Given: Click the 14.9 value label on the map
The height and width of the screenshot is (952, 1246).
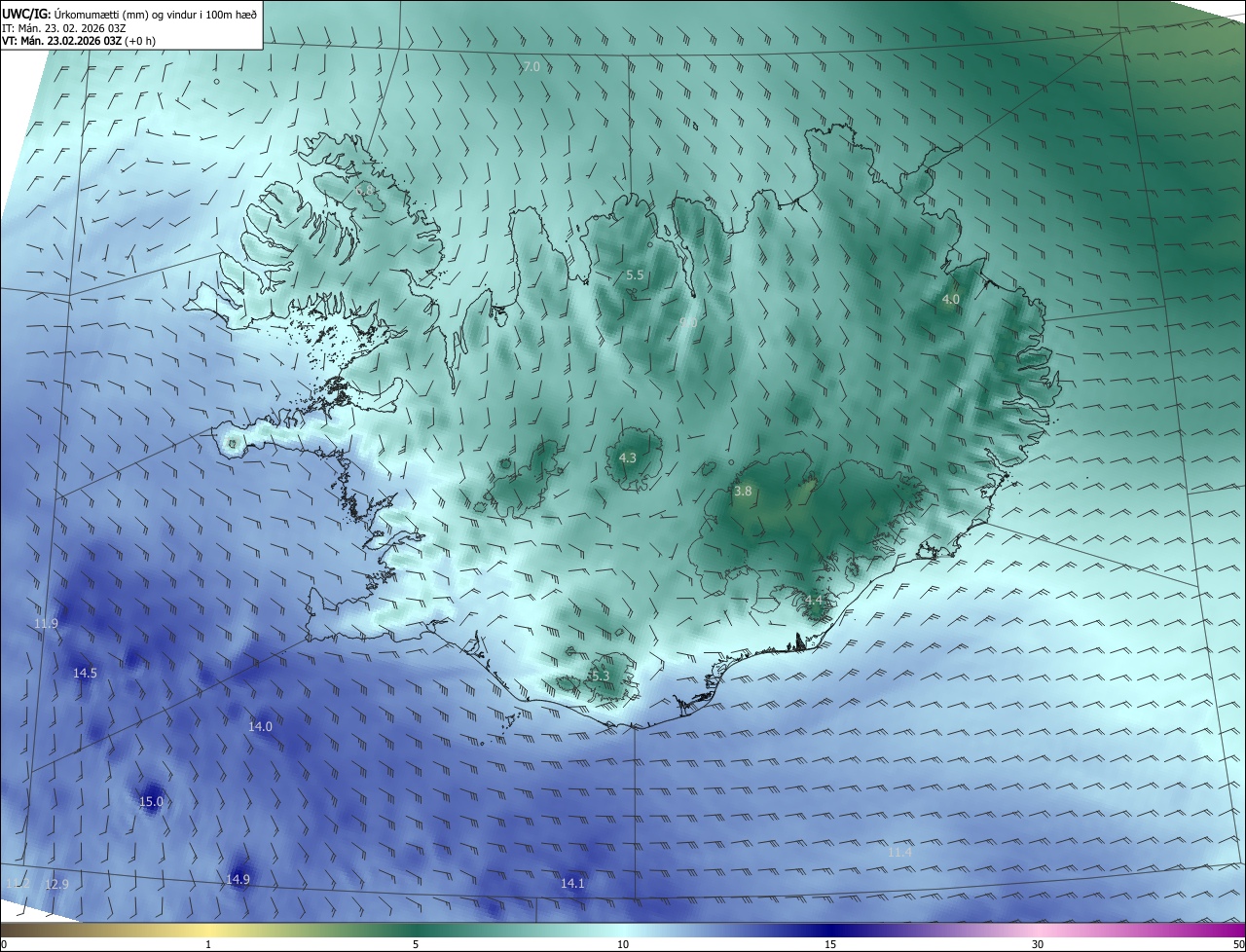Looking at the screenshot, I should (x=238, y=879).
